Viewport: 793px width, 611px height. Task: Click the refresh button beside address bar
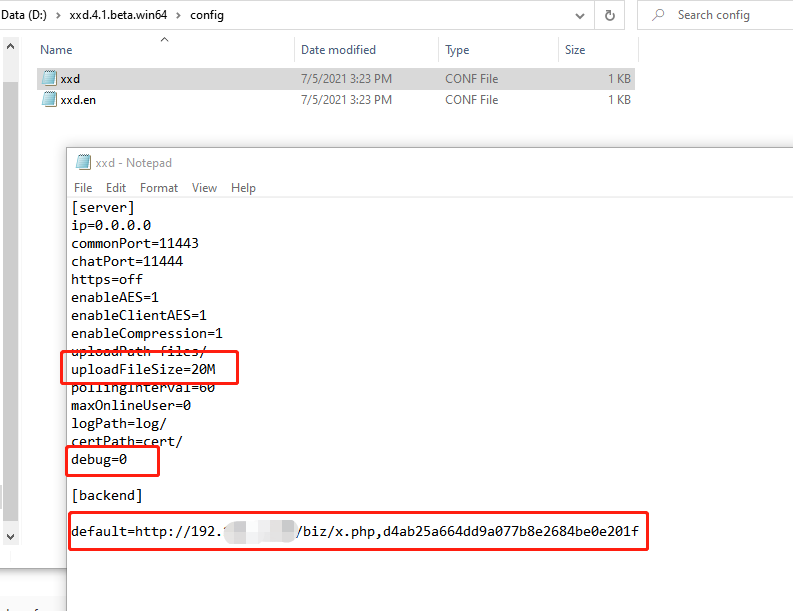tap(609, 15)
